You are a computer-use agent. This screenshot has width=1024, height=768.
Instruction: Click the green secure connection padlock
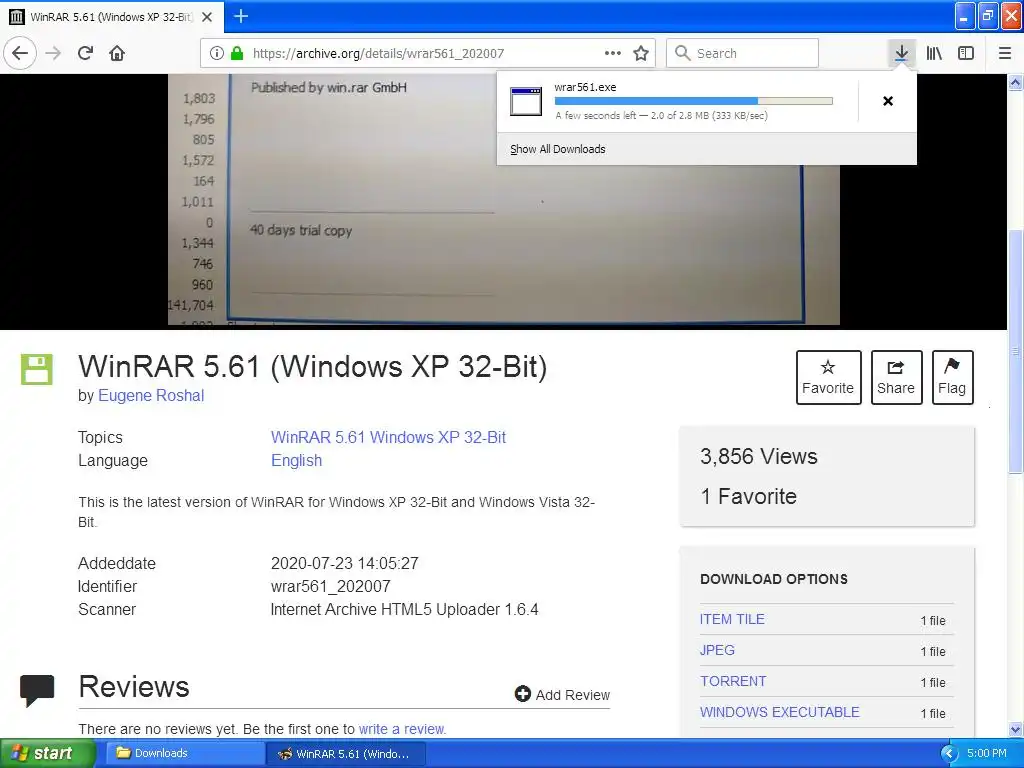(236, 53)
